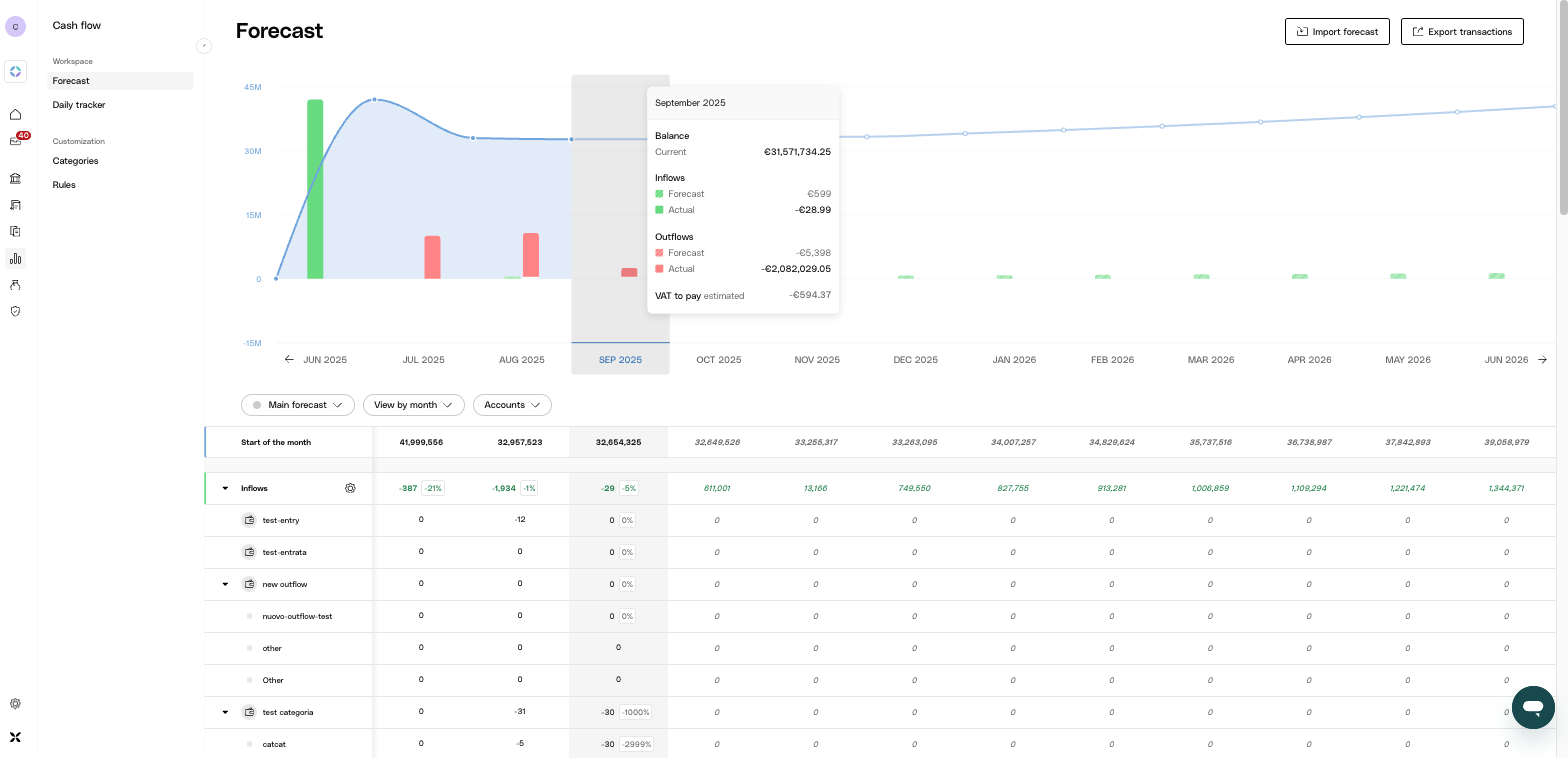The width and height of the screenshot is (1568, 758).
Task: Open the chat support bubble
Action: click(1532, 708)
